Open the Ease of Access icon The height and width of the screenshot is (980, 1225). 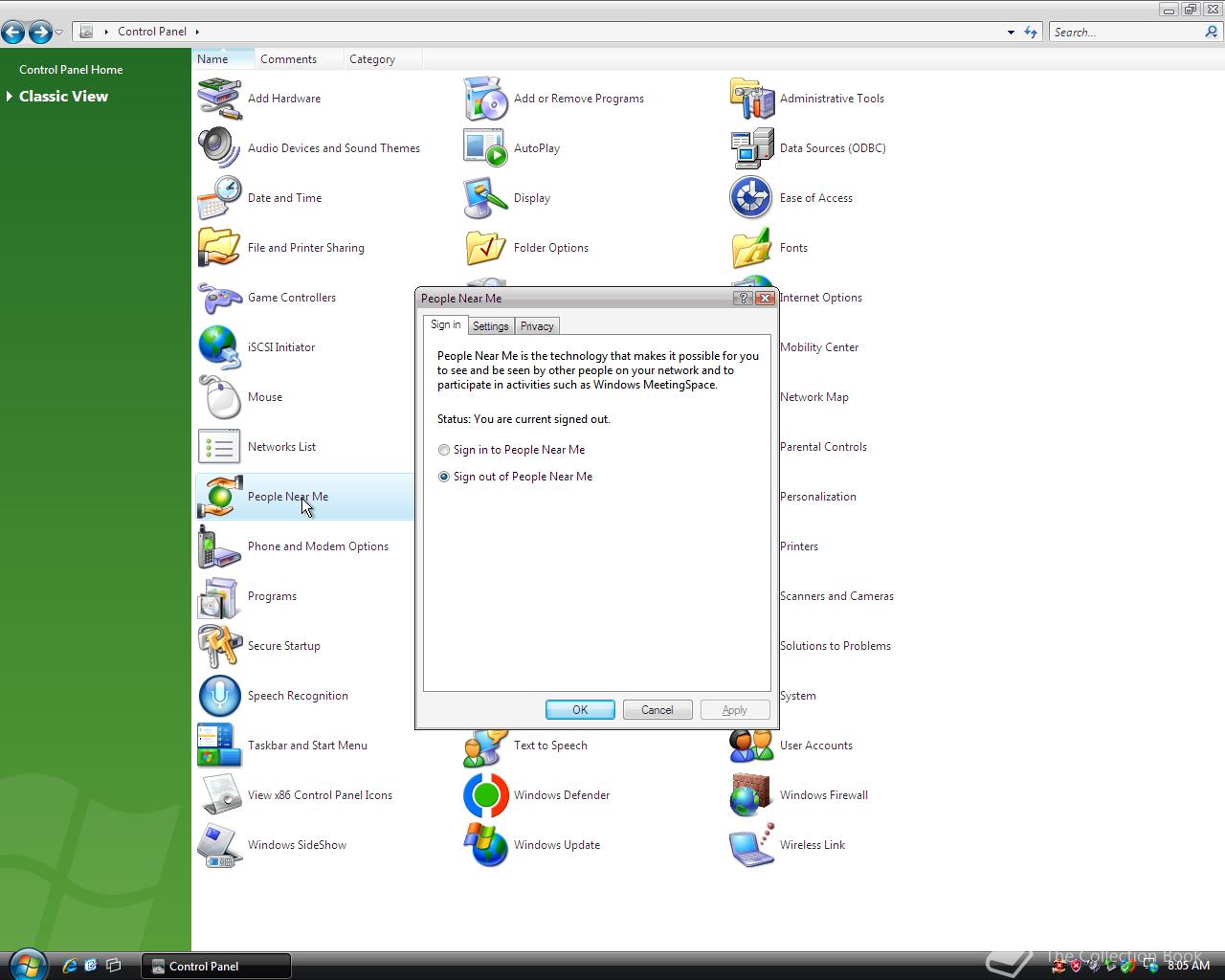[751, 198]
